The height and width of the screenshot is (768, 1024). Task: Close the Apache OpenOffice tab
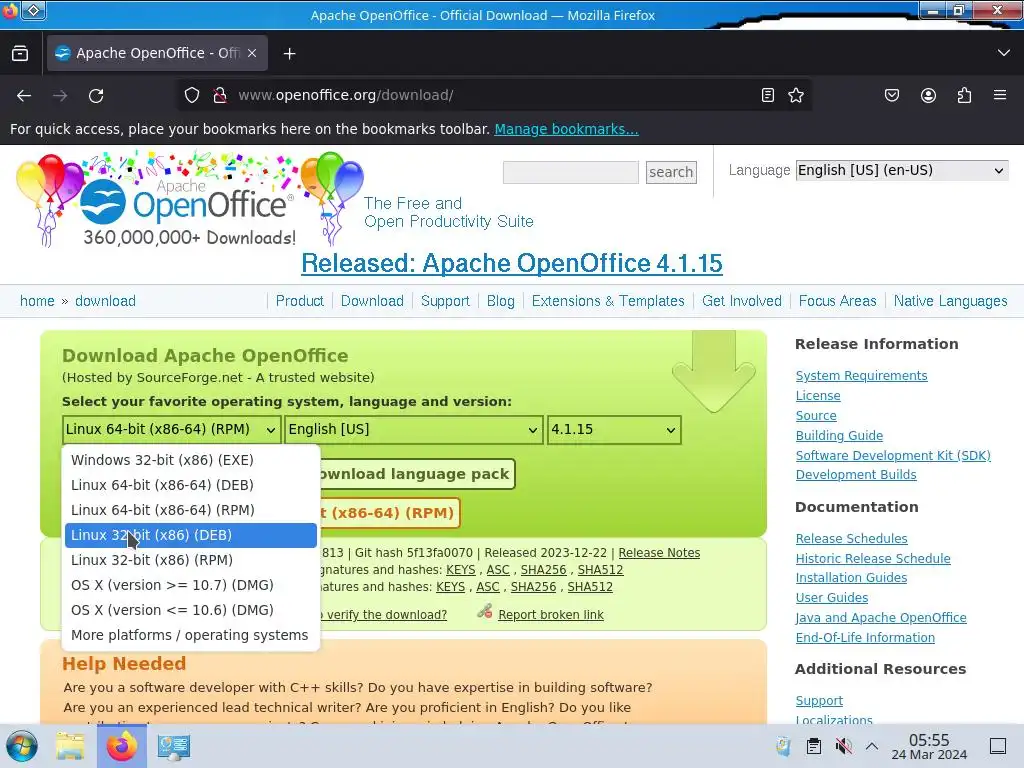(252, 53)
